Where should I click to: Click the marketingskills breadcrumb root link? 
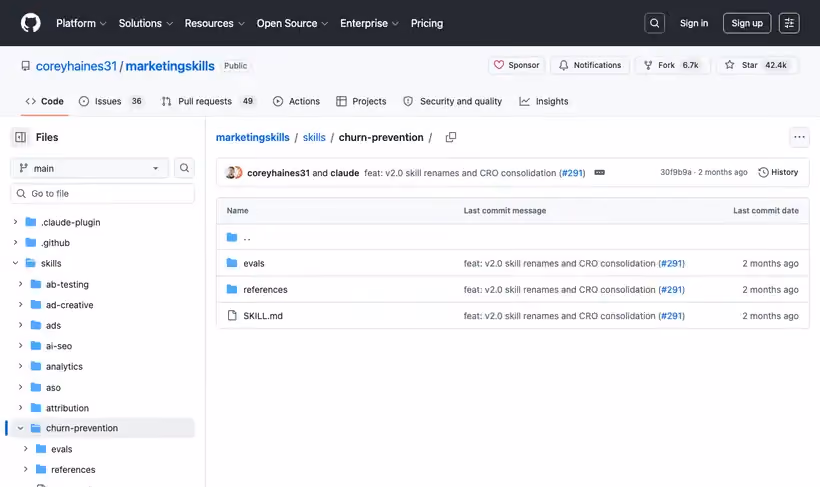[x=253, y=137]
